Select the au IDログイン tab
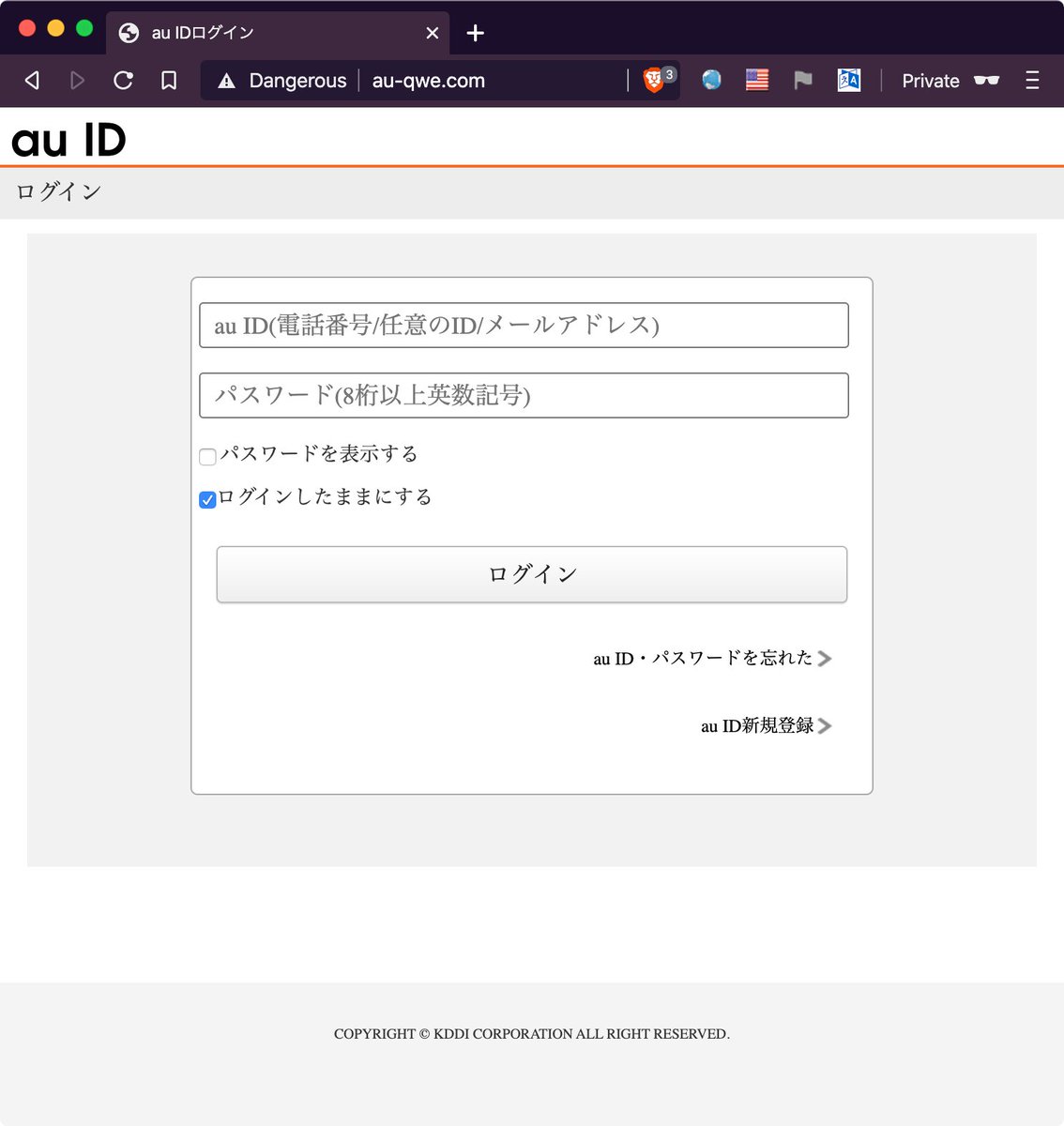Viewport: 1064px width, 1126px height. click(278, 33)
